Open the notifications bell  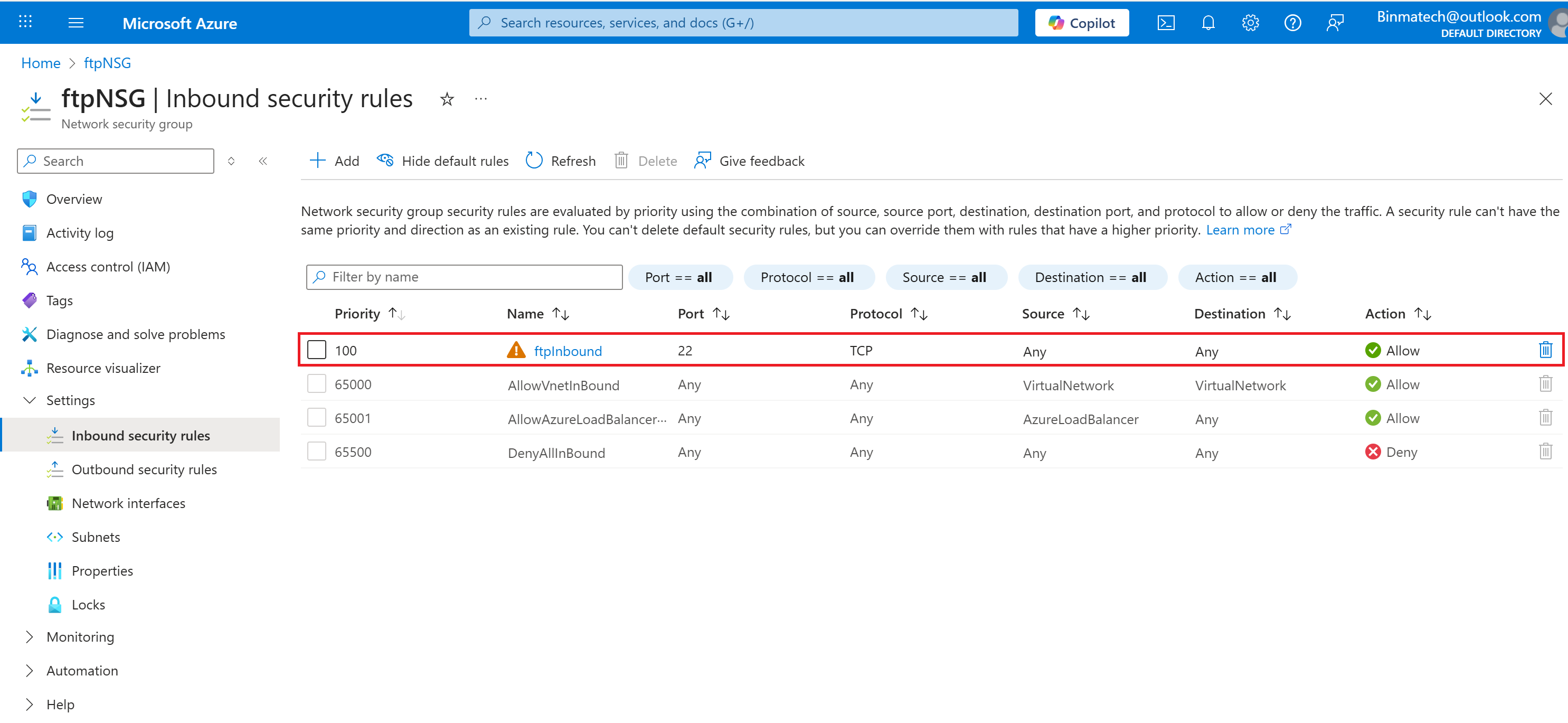[x=1207, y=23]
